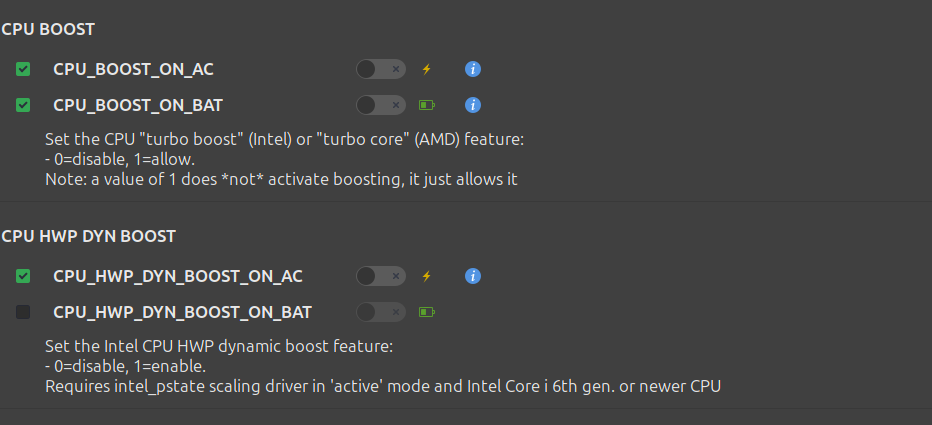Open info icon next to CPU_BOOST_ON_BAT
Image resolution: width=932 pixels, height=425 pixels.
point(474,104)
